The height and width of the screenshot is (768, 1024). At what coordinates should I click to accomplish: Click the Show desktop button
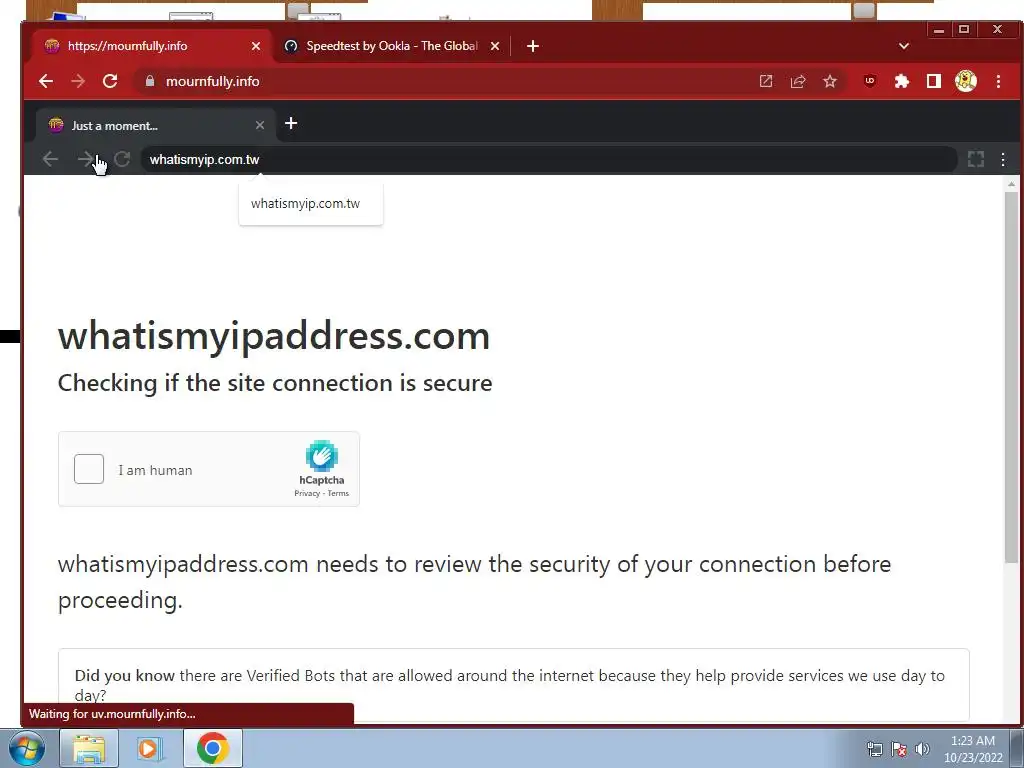click(x=1017, y=748)
